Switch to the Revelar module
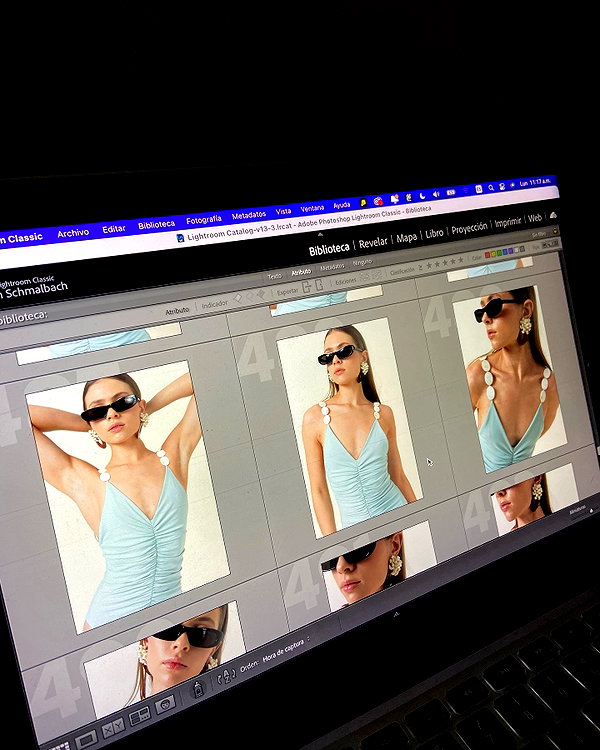This screenshot has width=600, height=750. tap(373, 243)
